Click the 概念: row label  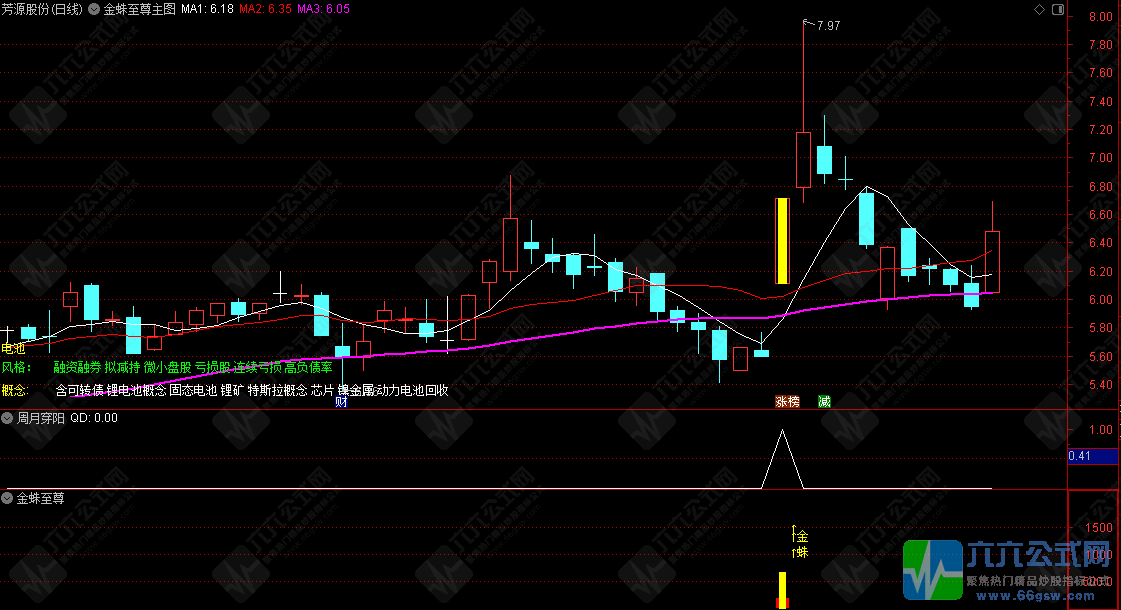14,390
